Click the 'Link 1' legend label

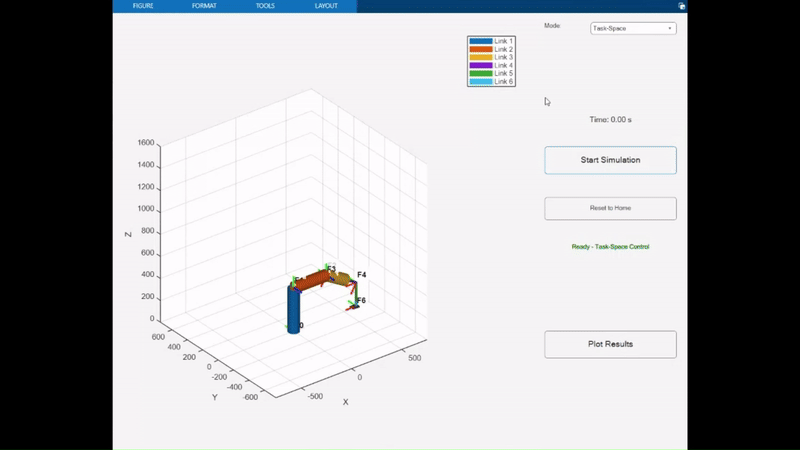(504, 41)
